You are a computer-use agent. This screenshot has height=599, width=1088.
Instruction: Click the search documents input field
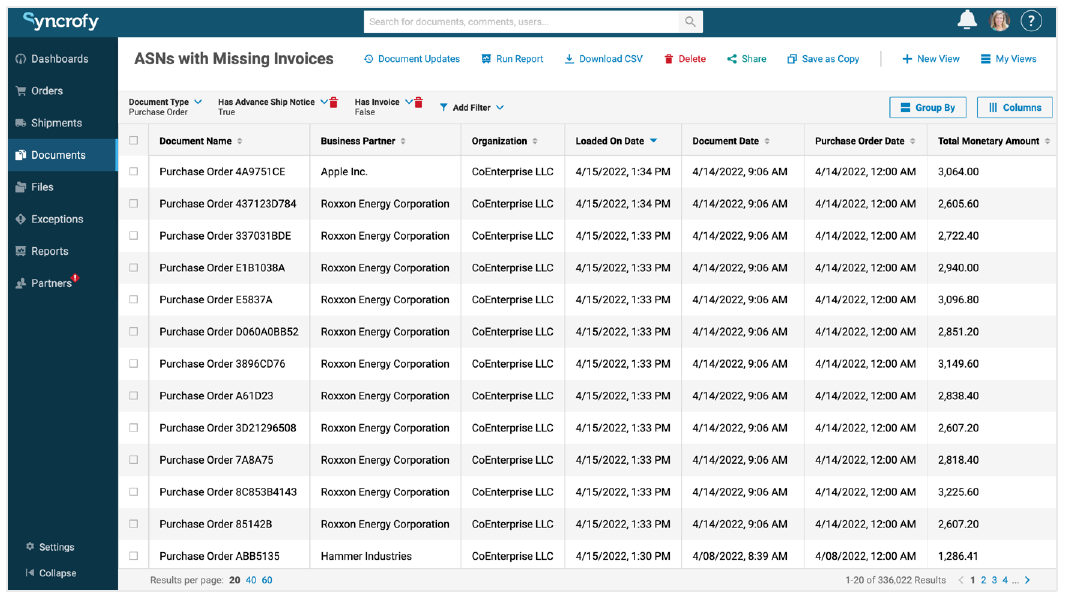coord(520,22)
